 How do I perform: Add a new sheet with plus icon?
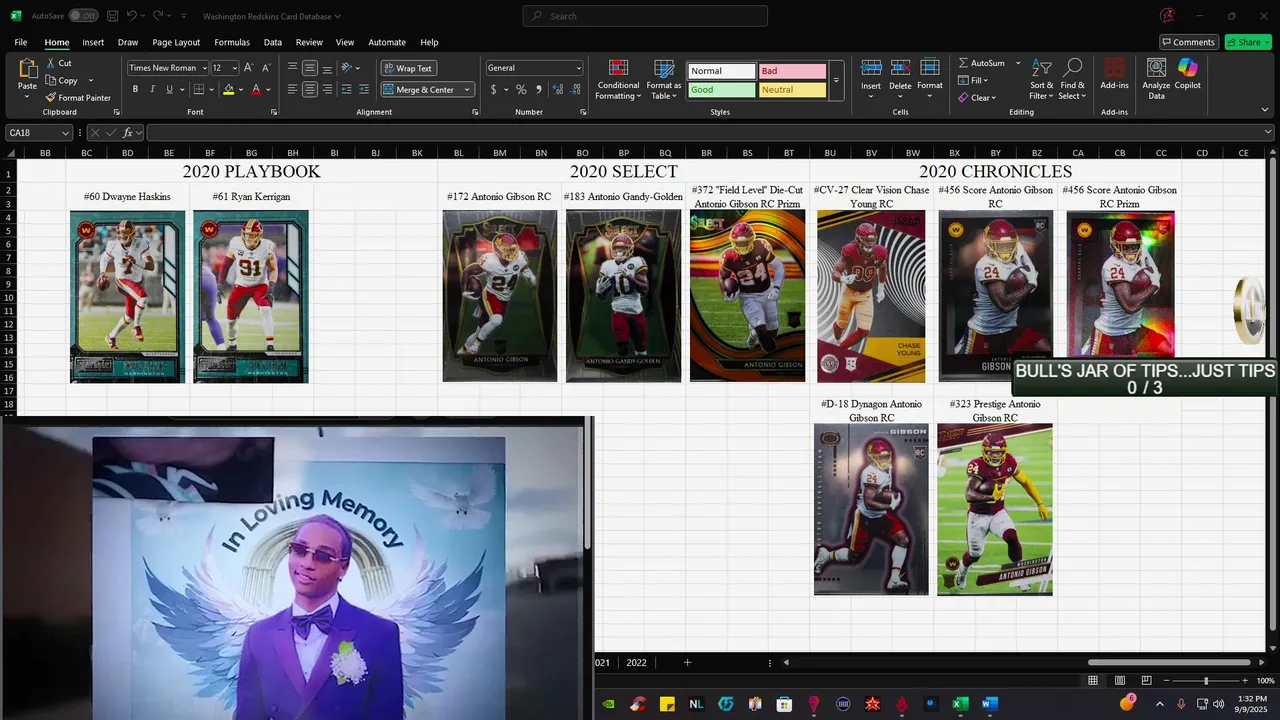[687, 663]
